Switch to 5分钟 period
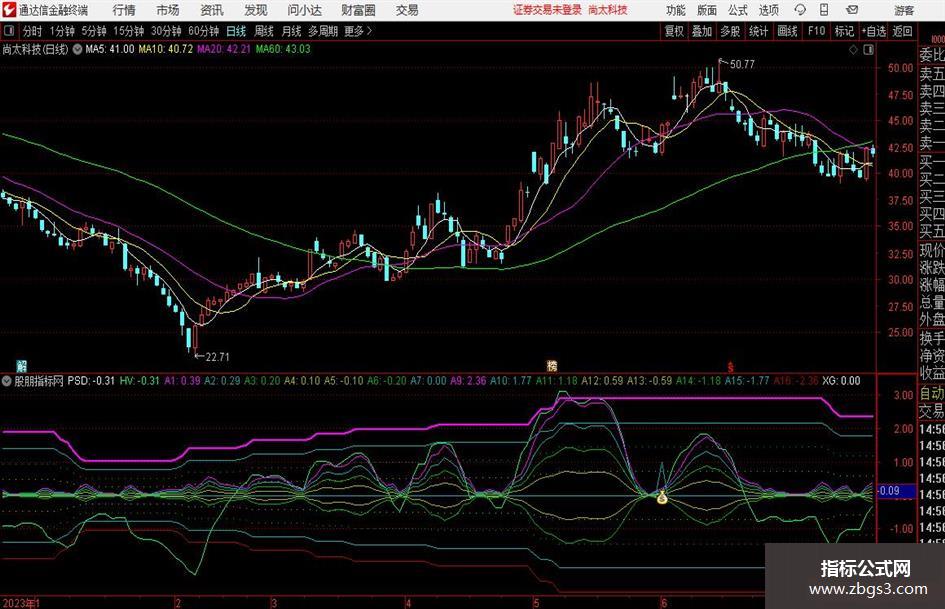Screen dimensions: 945x609 (x=93, y=31)
